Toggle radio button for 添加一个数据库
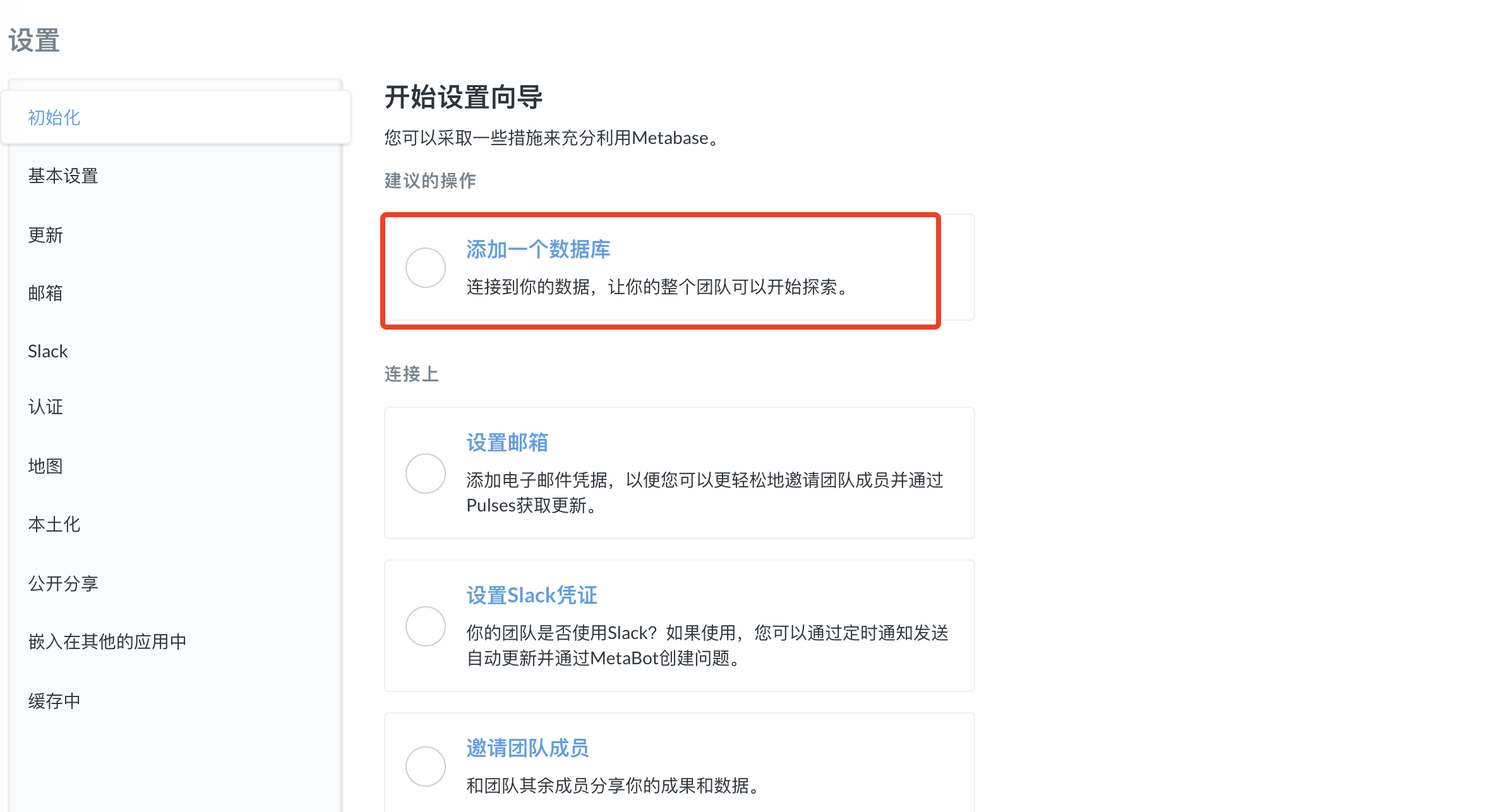1507x812 pixels. coord(425,268)
